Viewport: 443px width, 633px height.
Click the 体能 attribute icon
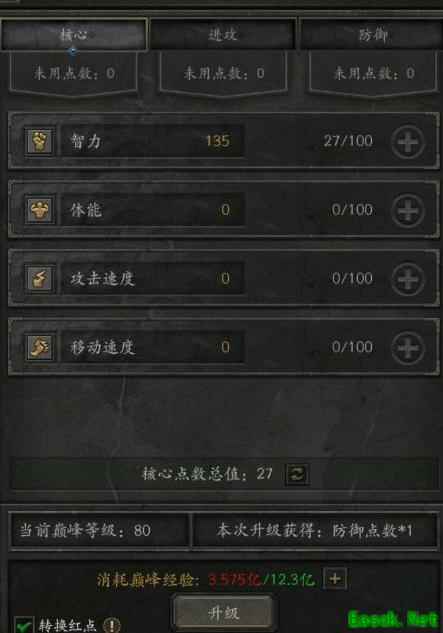click(39, 210)
